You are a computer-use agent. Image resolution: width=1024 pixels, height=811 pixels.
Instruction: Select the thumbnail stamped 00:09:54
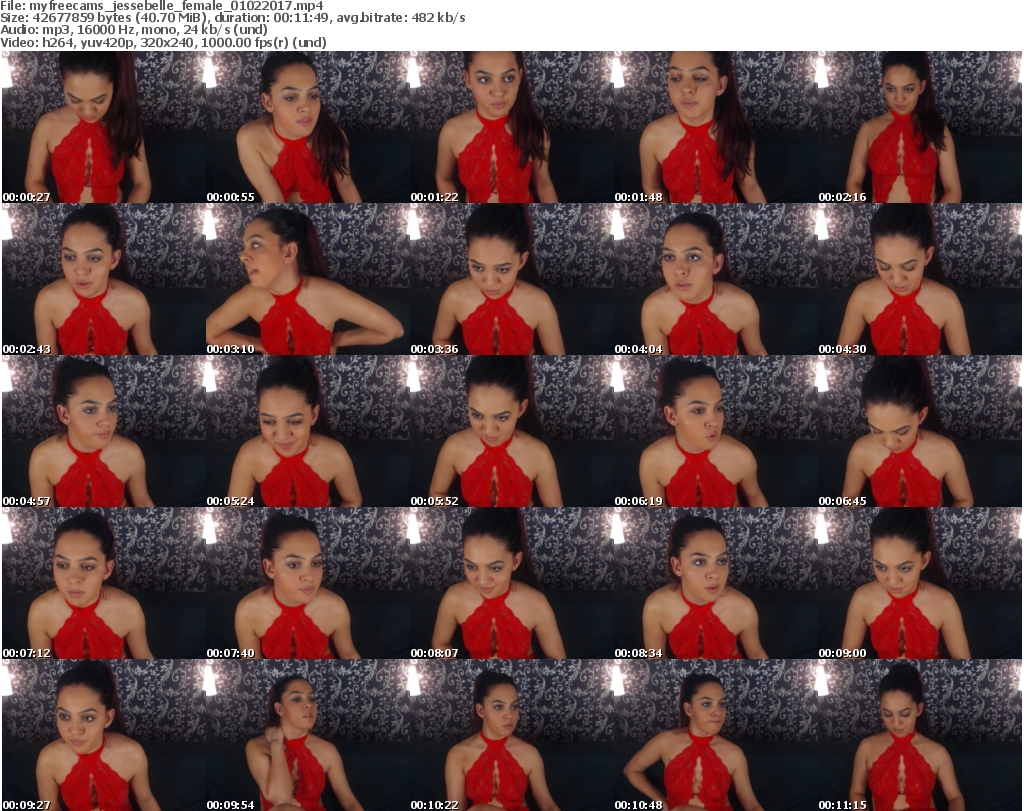click(x=308, y=735)
